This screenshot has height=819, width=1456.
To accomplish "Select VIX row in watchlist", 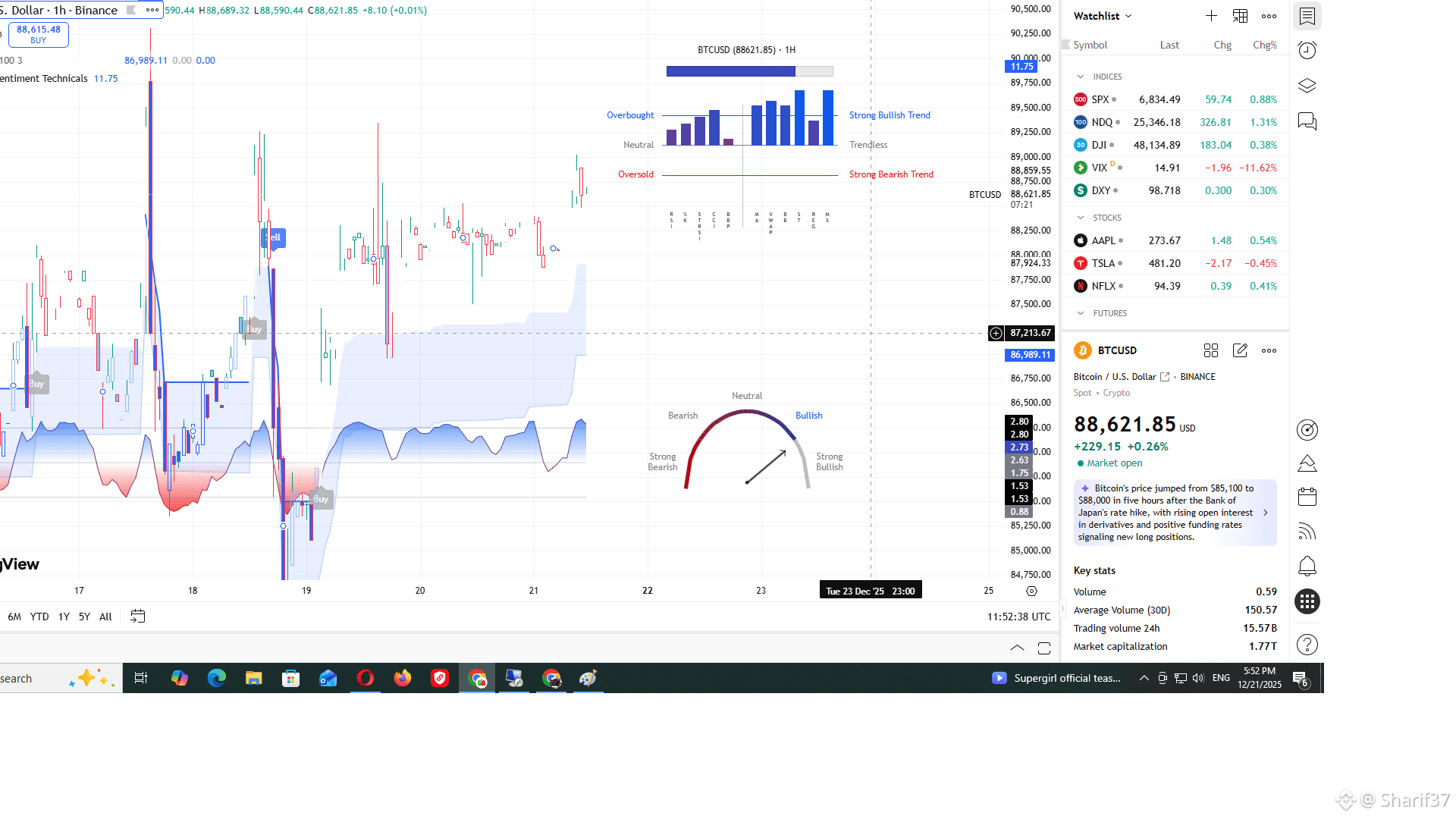I will 1175,168.
